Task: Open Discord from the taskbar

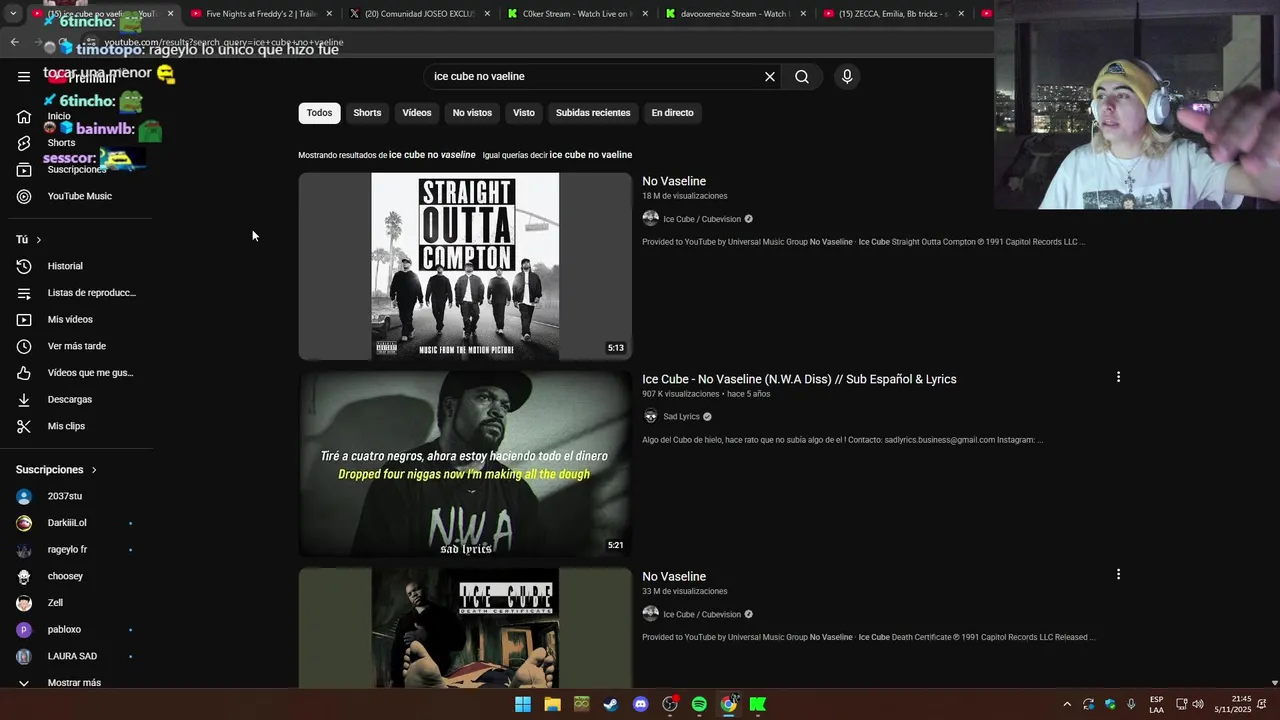Action: click(641, 704)
